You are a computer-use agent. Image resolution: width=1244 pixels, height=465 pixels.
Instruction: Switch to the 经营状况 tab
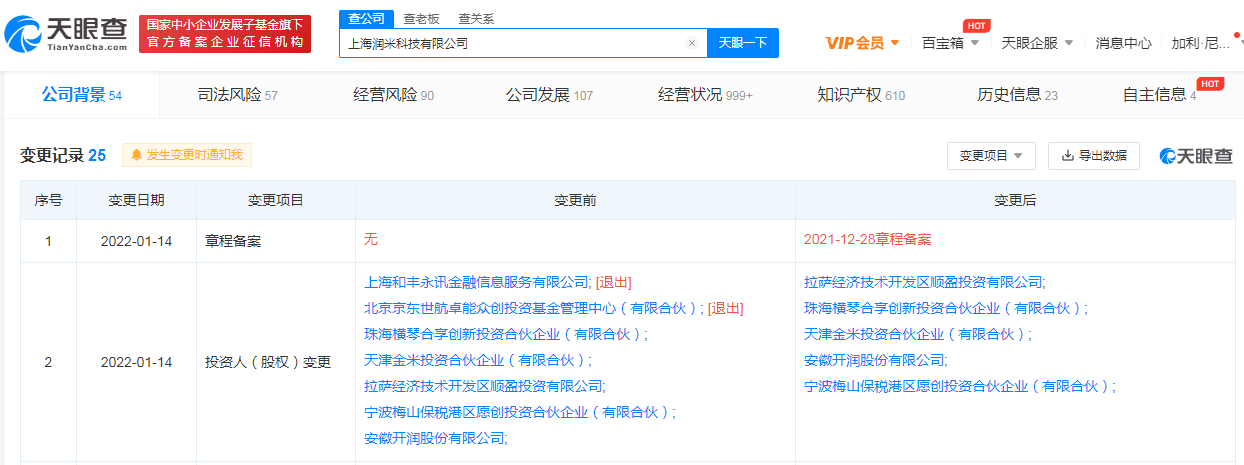[x=705, y=95]
